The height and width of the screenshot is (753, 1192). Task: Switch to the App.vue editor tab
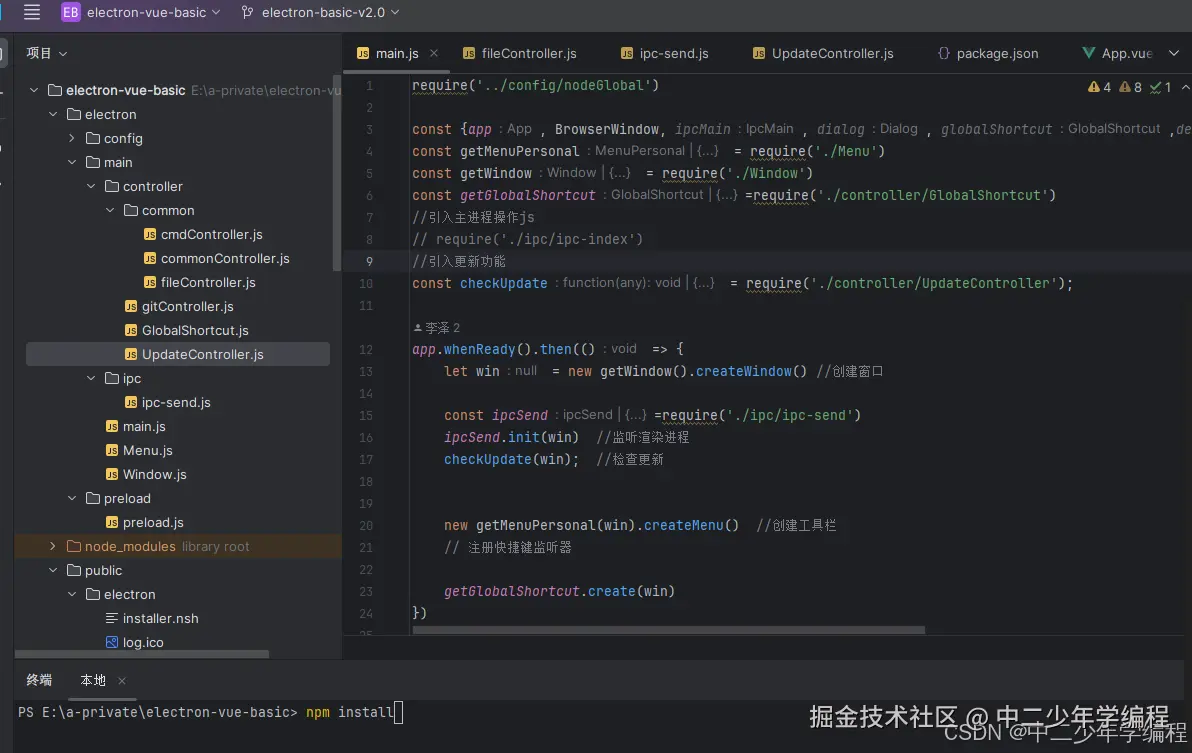pyautogui.click(x=1127, y=53)
